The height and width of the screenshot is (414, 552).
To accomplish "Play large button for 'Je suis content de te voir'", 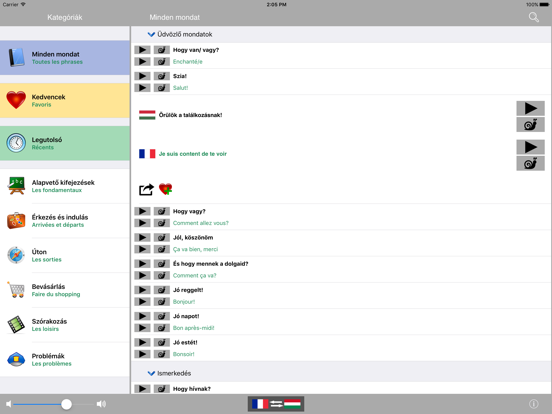I will (531, 147).
